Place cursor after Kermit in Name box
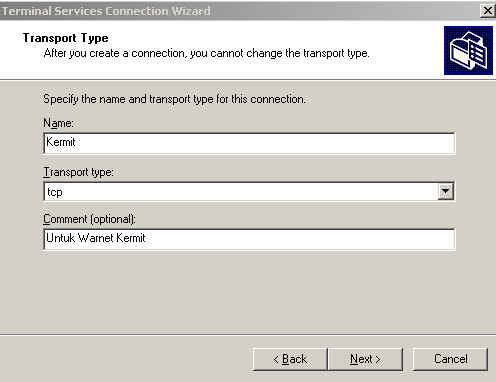Image resolution: width=496 pixels, height=382 pixels. pyautogui.click(x=77, y=142)
